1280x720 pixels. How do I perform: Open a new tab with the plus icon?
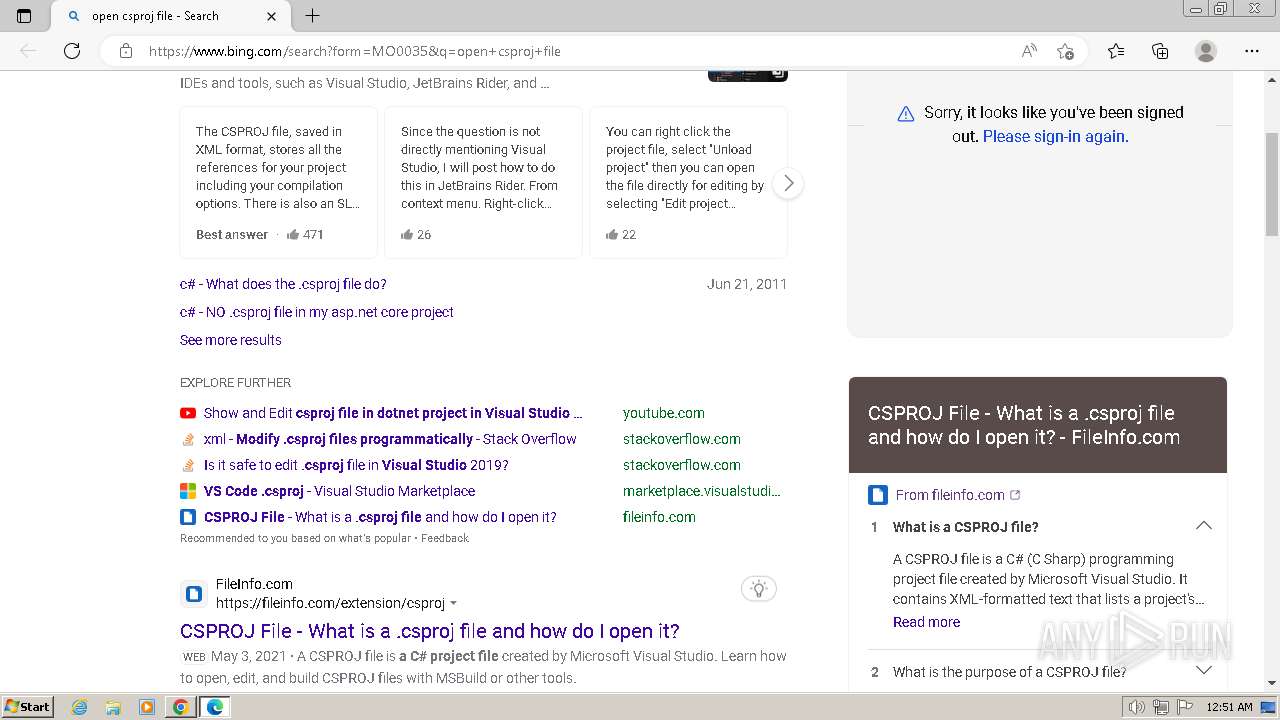click(312, 16)
